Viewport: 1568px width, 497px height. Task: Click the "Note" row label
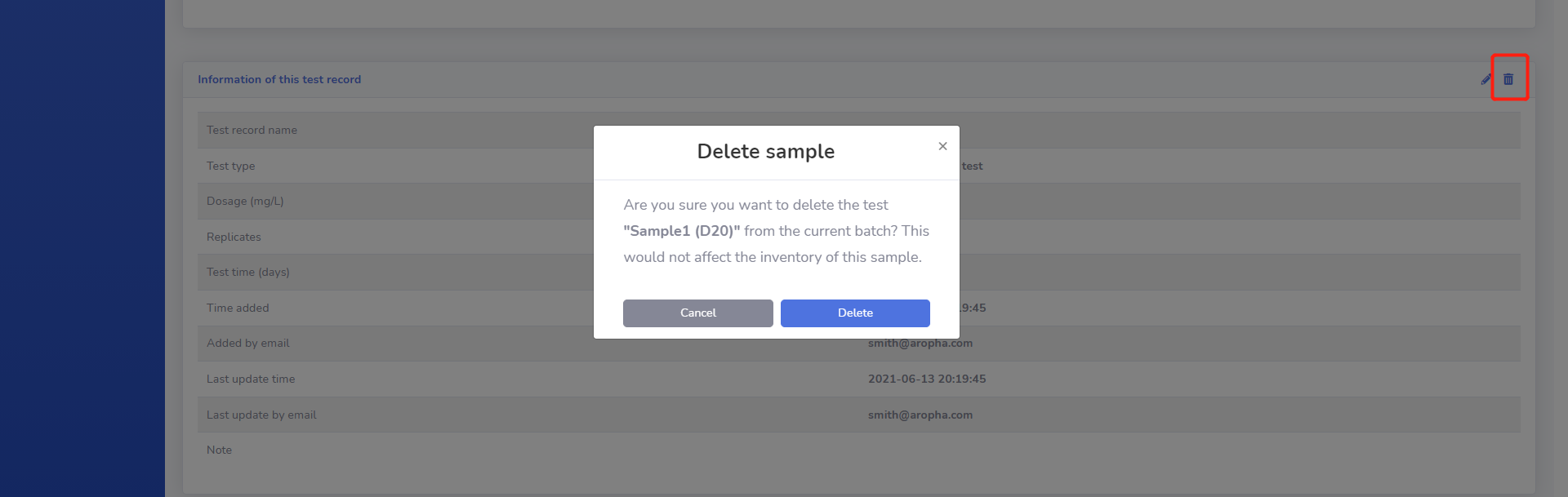tap(219, 450)
